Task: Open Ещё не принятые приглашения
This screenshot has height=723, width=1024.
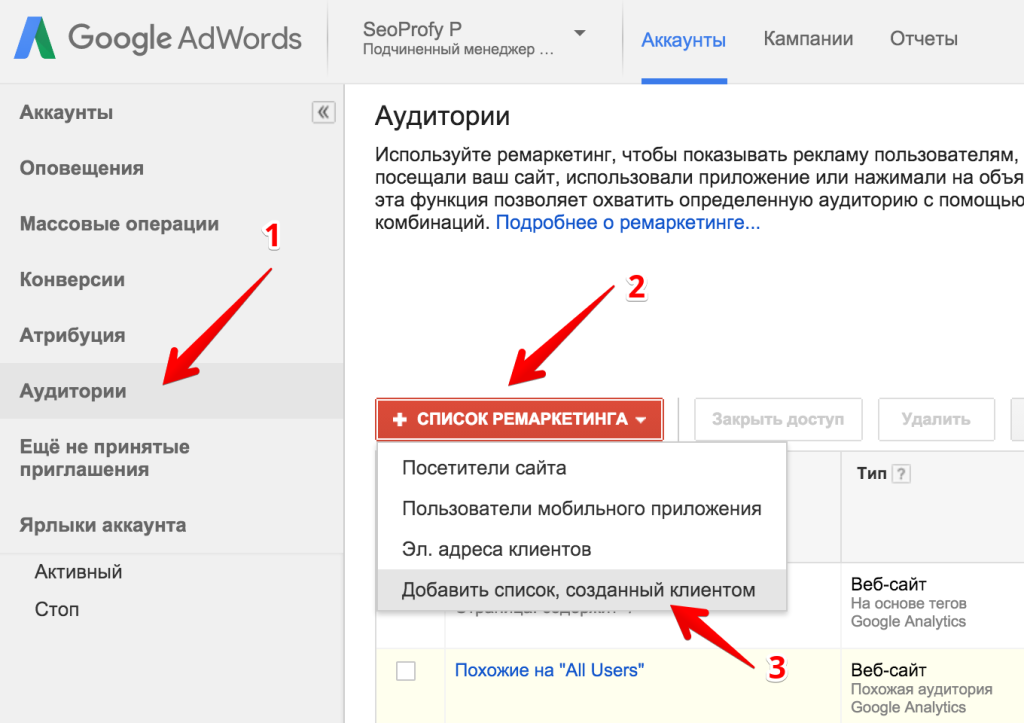Action: 104,458
